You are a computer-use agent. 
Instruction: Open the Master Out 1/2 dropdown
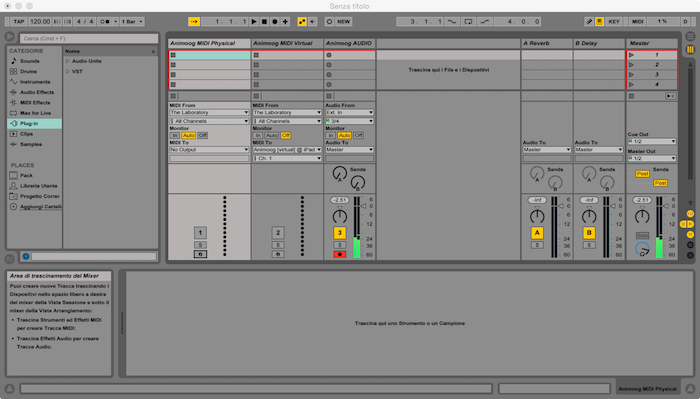(652, 158)
